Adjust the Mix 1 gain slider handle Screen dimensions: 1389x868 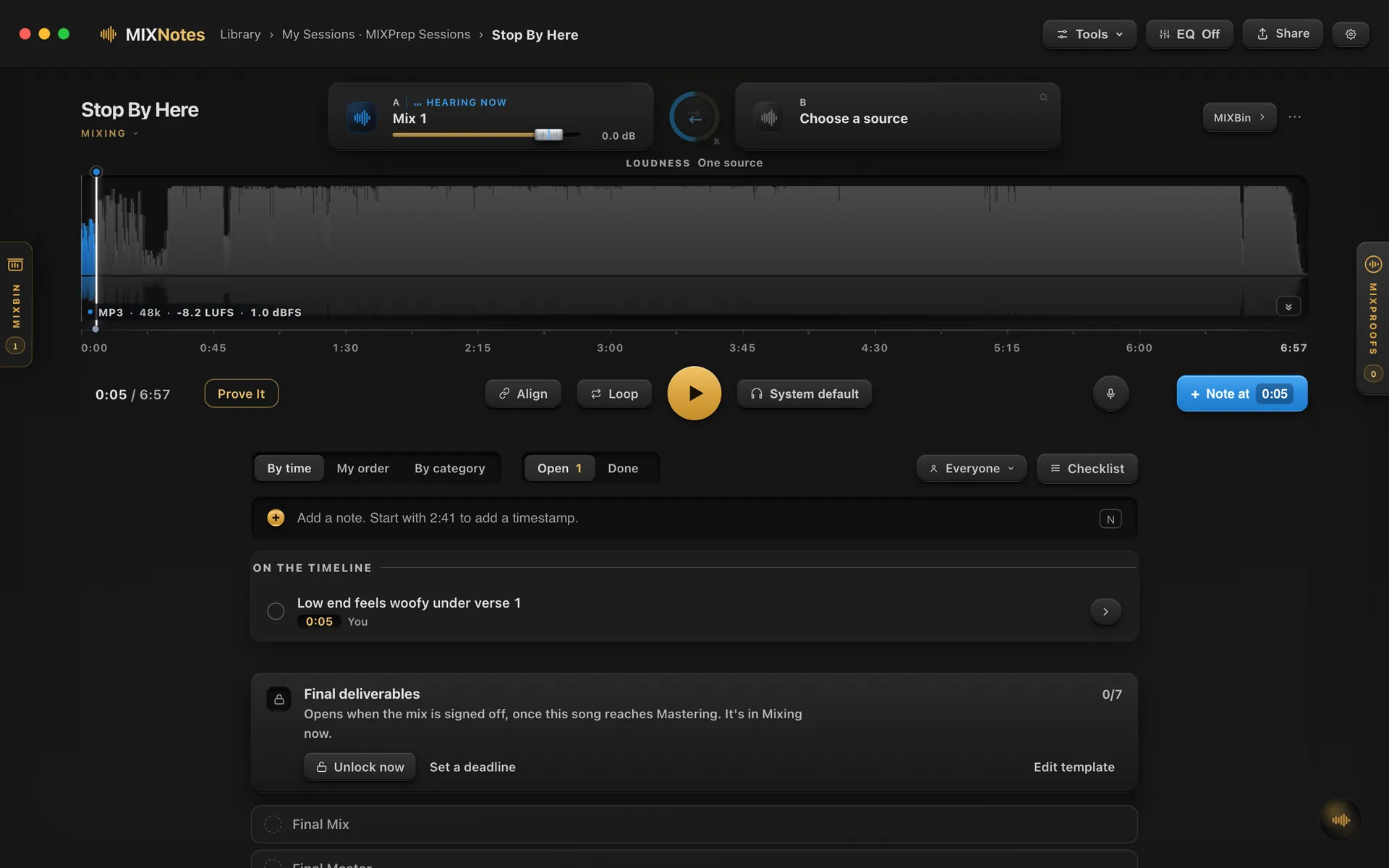pyautogui.click(x=548, y=135)
